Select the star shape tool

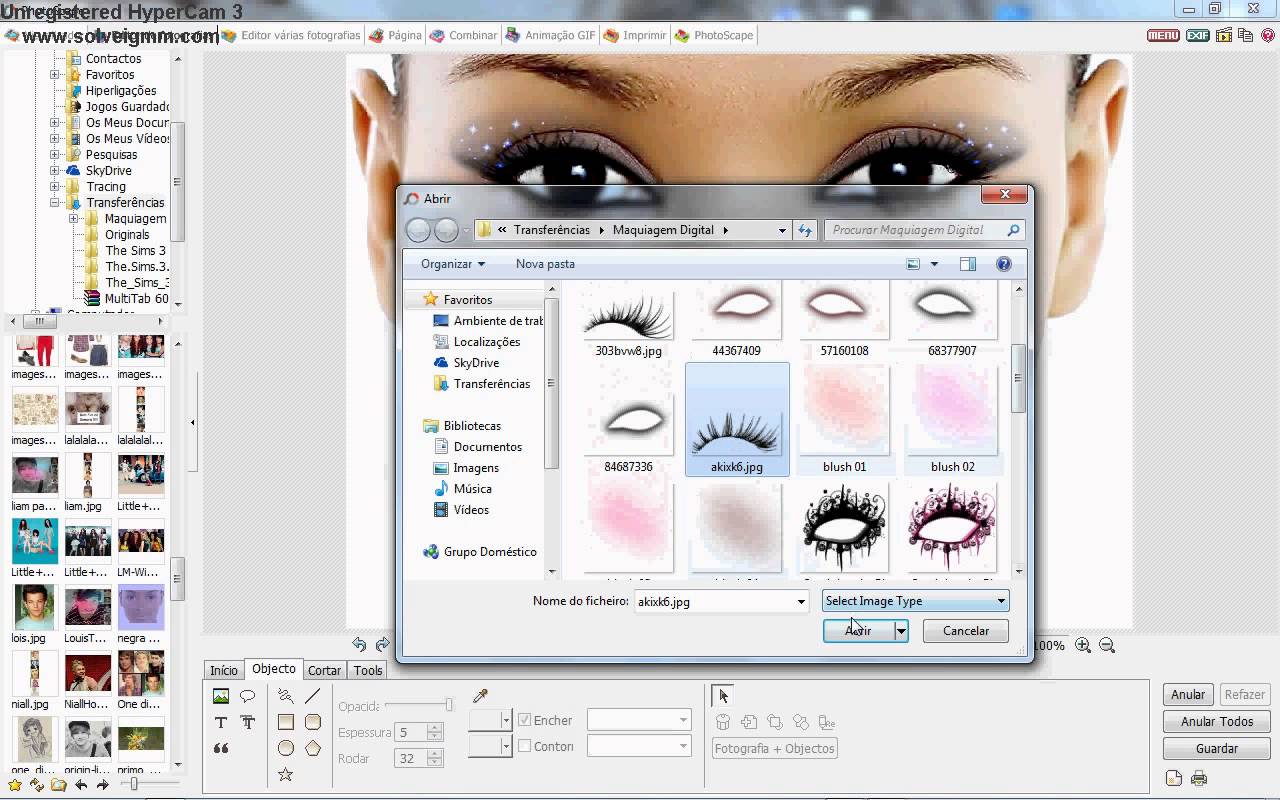tap(286, 774)
